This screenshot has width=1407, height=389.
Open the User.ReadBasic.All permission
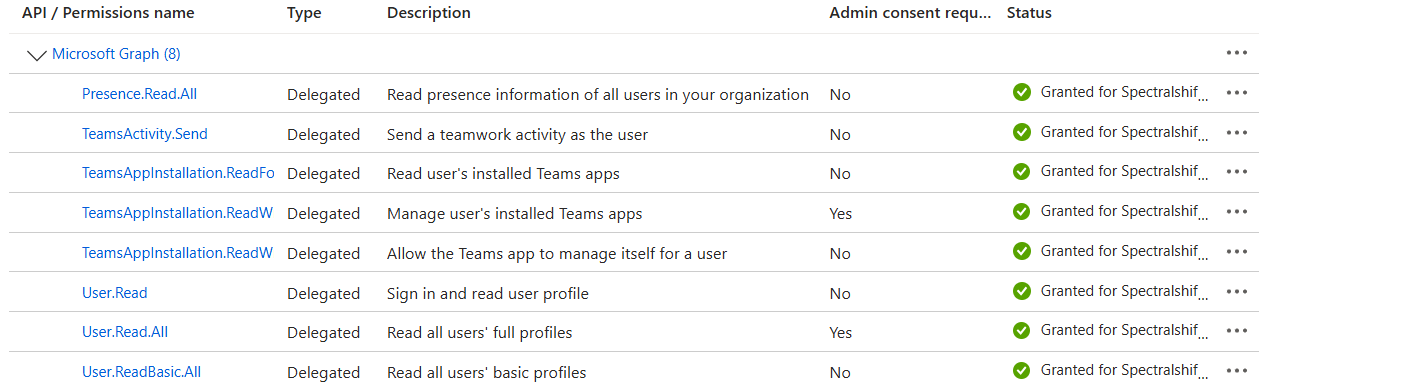[141, 372]
